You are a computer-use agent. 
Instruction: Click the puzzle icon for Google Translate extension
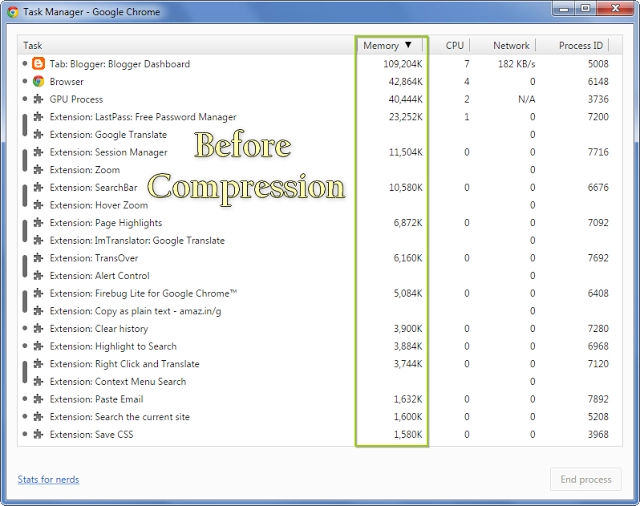pyautogui.click(x=38, y=134)
